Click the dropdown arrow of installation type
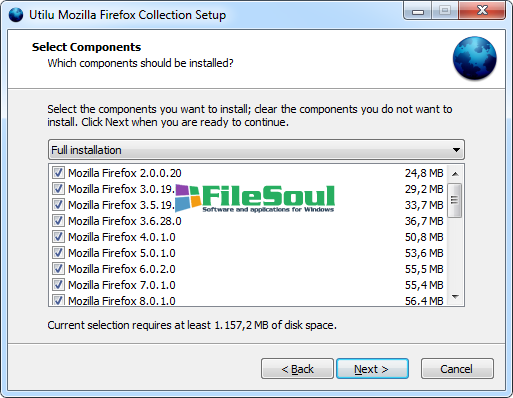The width and height of the screenshot is (513, 398). coord(456,150)
